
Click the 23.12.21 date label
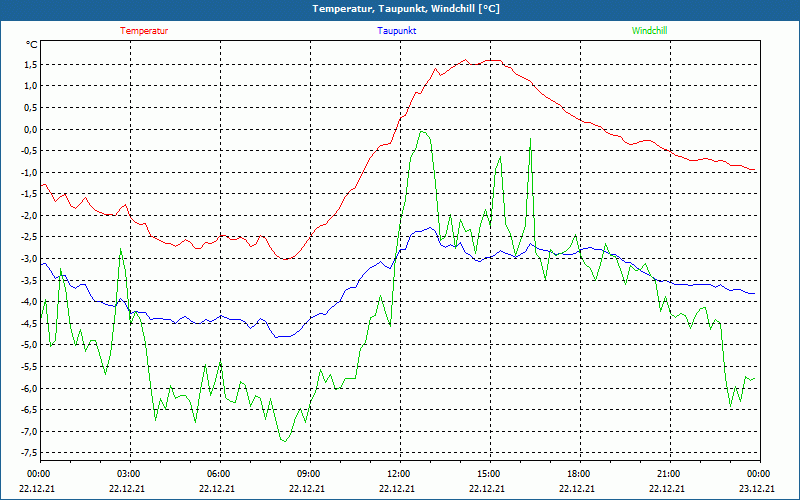(x=758, y=489)
